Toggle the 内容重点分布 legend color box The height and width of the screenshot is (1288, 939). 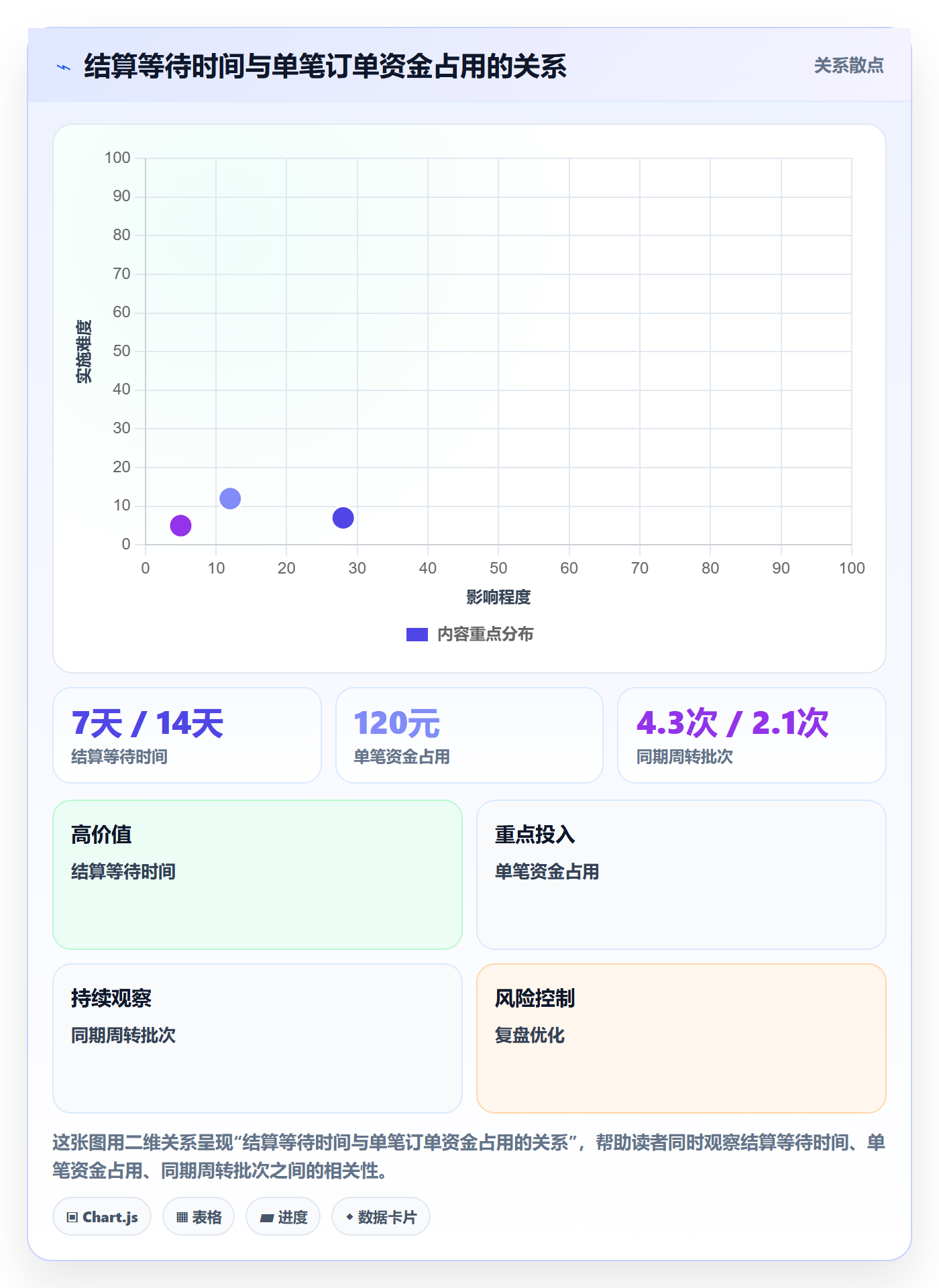(417, 635)
